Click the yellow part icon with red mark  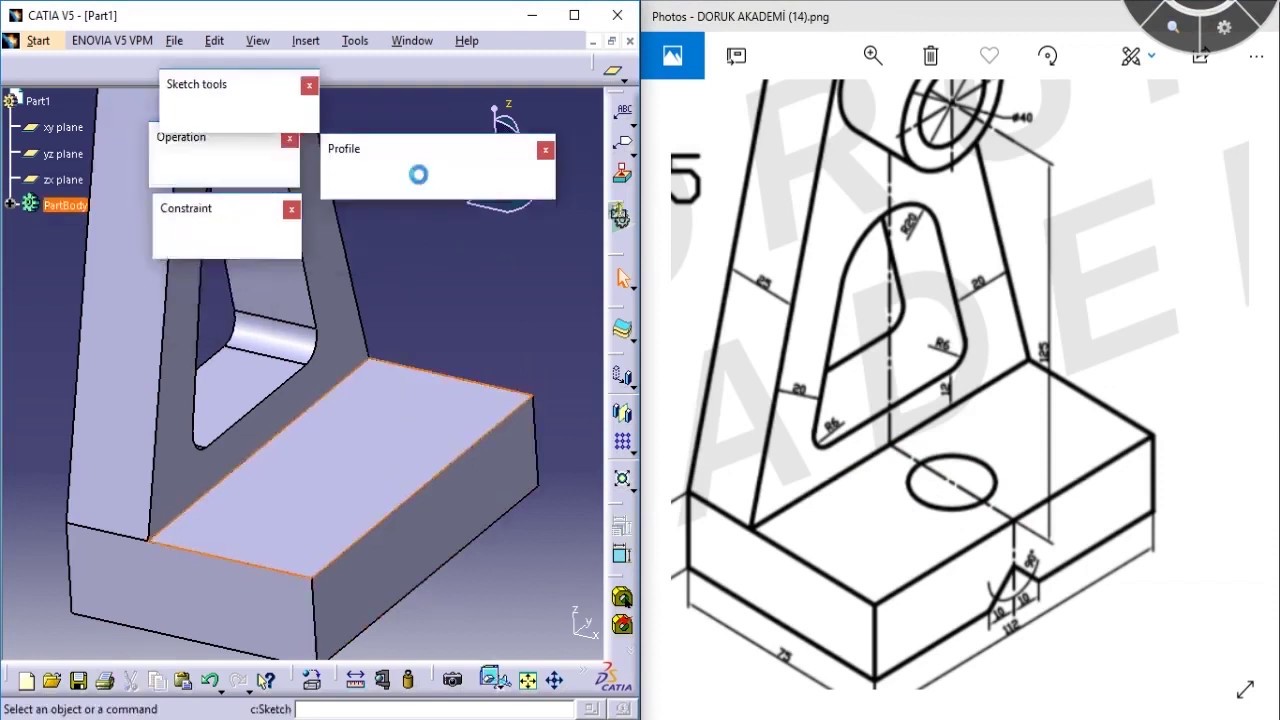tap(622, 626)
